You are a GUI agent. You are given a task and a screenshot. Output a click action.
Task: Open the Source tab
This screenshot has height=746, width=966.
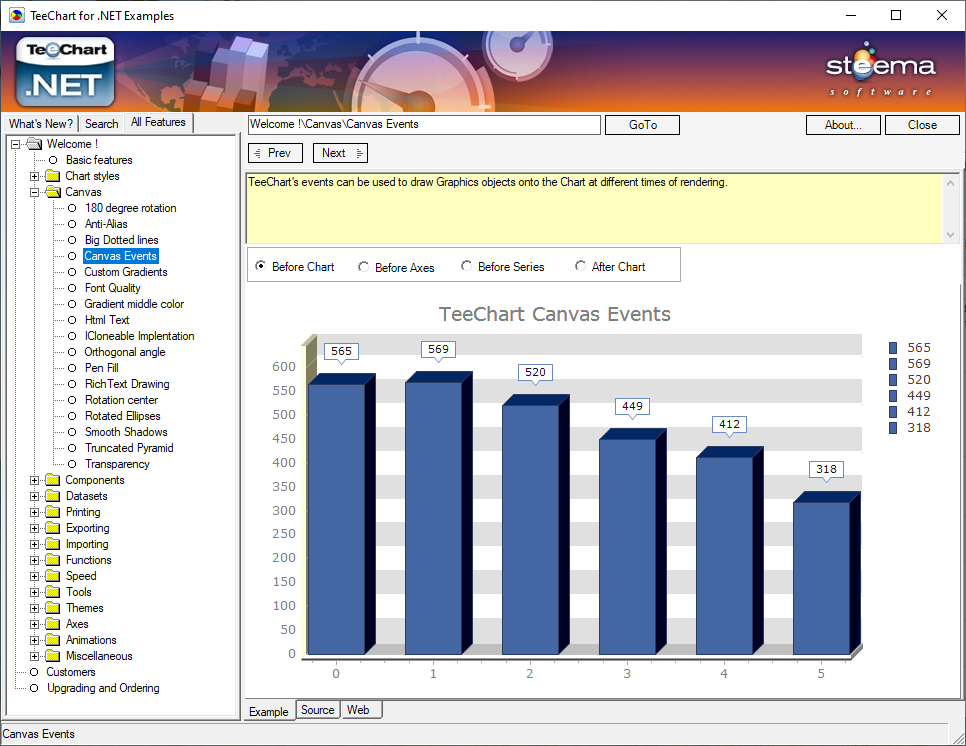pos(318,710)
